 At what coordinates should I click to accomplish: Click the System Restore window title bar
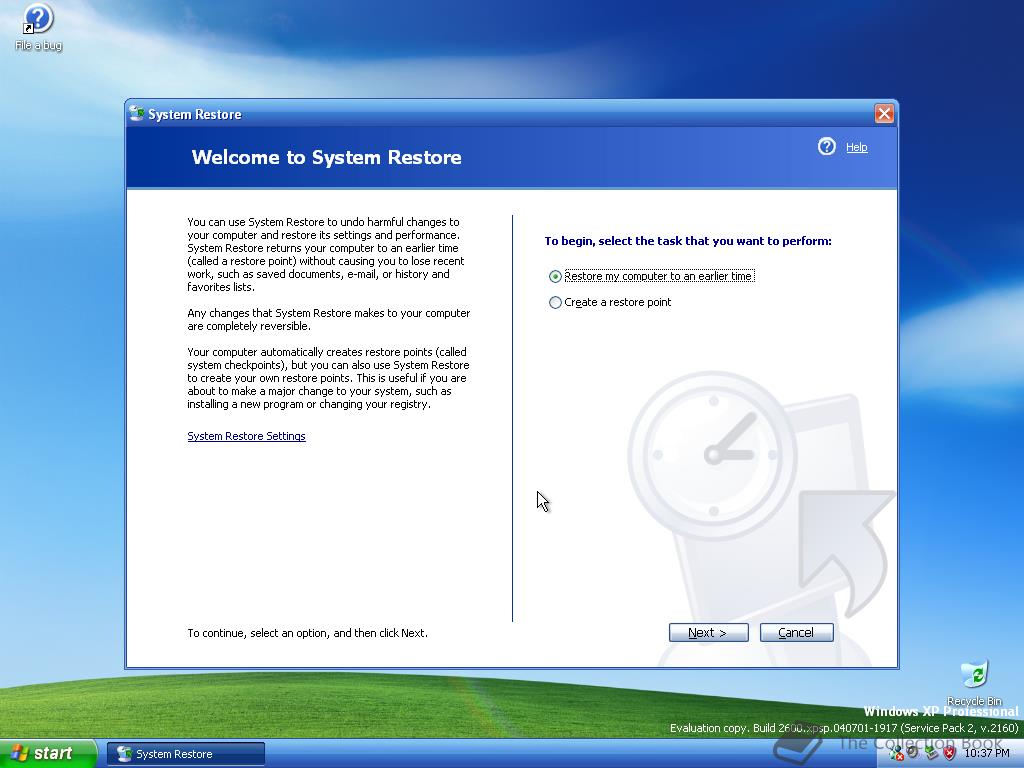(x=500, y=114)
